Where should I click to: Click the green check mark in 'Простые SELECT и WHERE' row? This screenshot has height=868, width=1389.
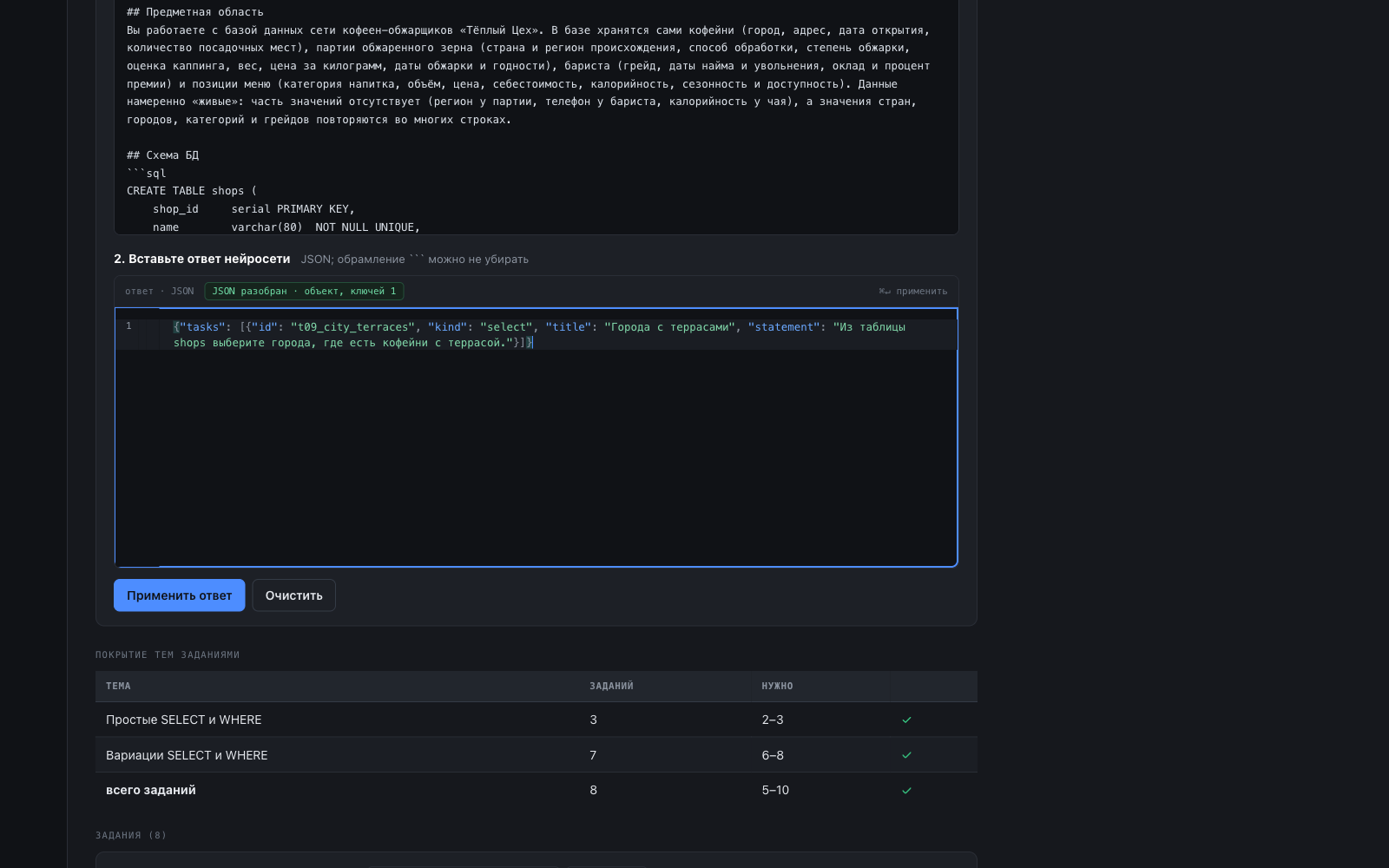(x=906, y=720)
